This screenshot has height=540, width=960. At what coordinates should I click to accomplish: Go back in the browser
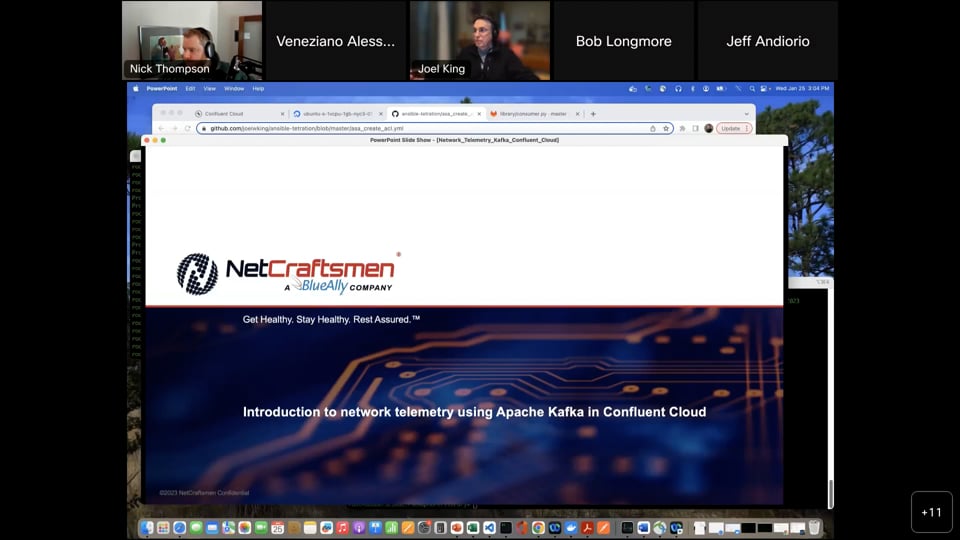pos(161,129)
